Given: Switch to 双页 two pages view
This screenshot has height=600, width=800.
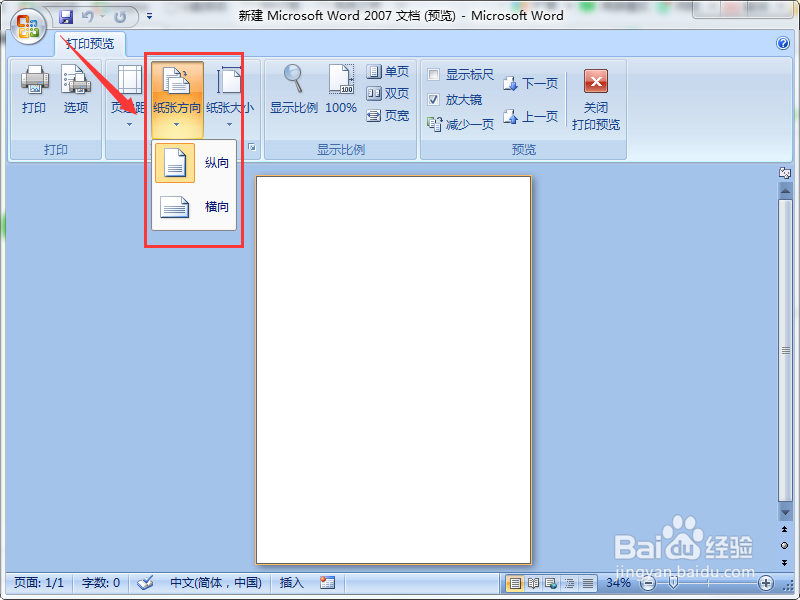Looking at the screenshot, I should (388, 93).
